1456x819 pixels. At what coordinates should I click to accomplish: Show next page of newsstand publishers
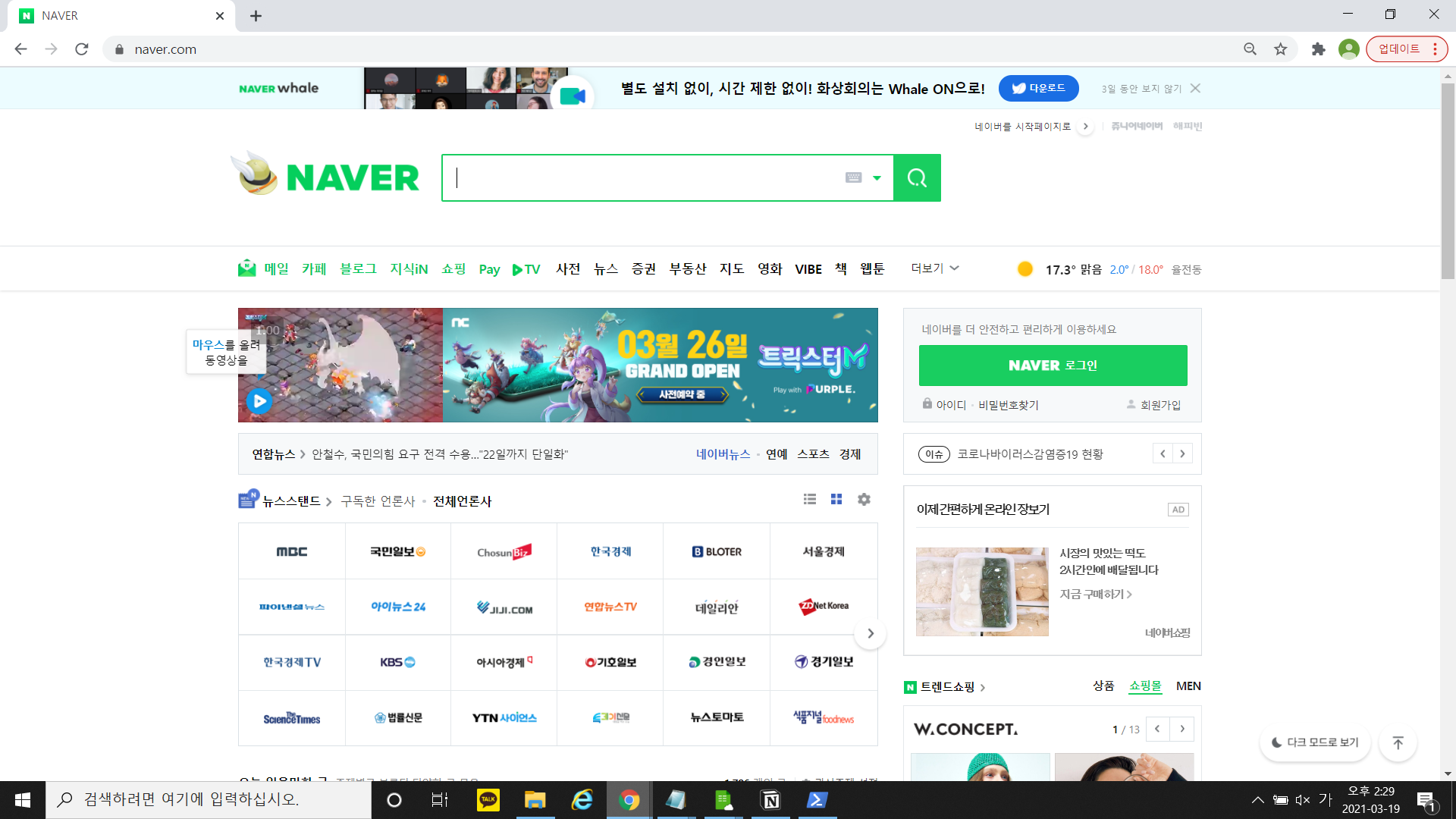tap(871, 633)
